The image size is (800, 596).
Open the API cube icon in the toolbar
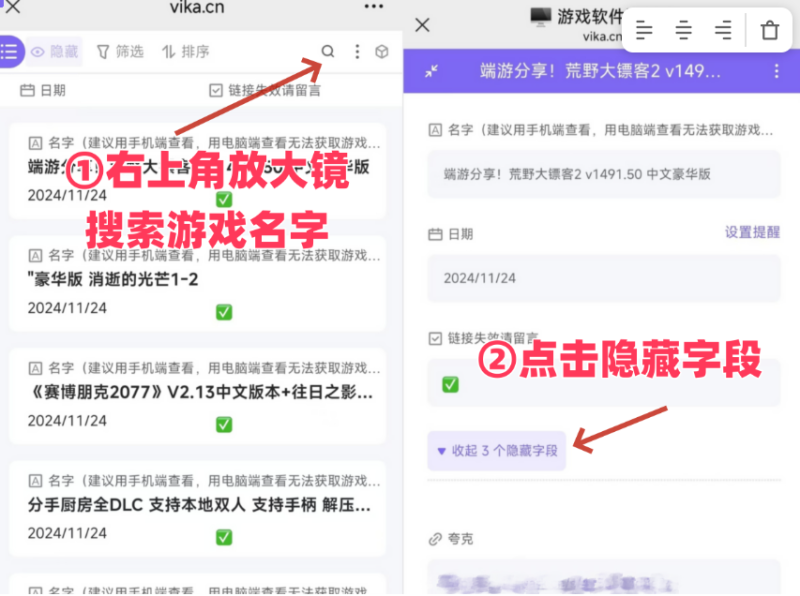[x=381, y=51]
